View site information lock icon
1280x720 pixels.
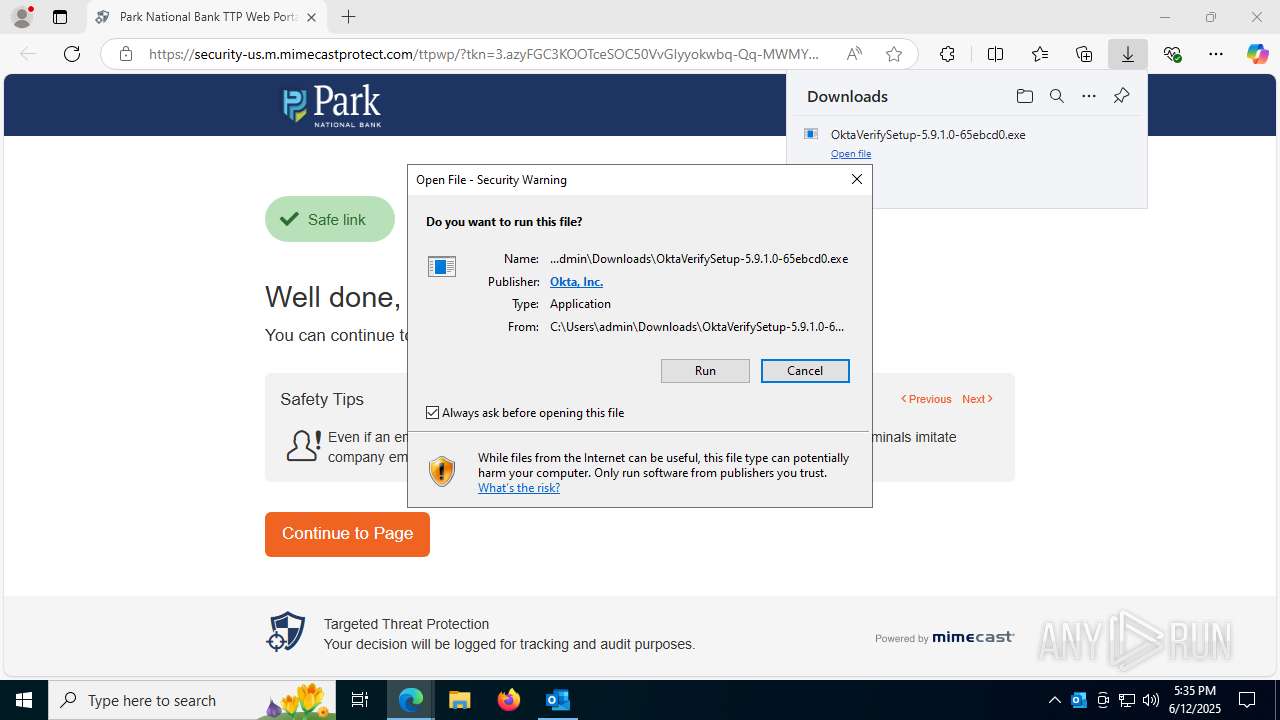pos(126,54)
